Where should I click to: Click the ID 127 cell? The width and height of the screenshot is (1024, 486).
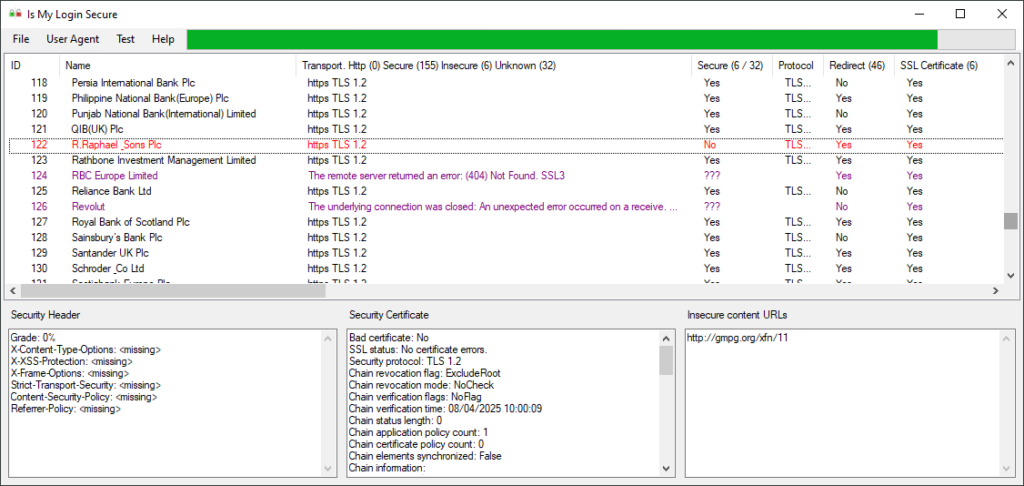click(39, 222)
